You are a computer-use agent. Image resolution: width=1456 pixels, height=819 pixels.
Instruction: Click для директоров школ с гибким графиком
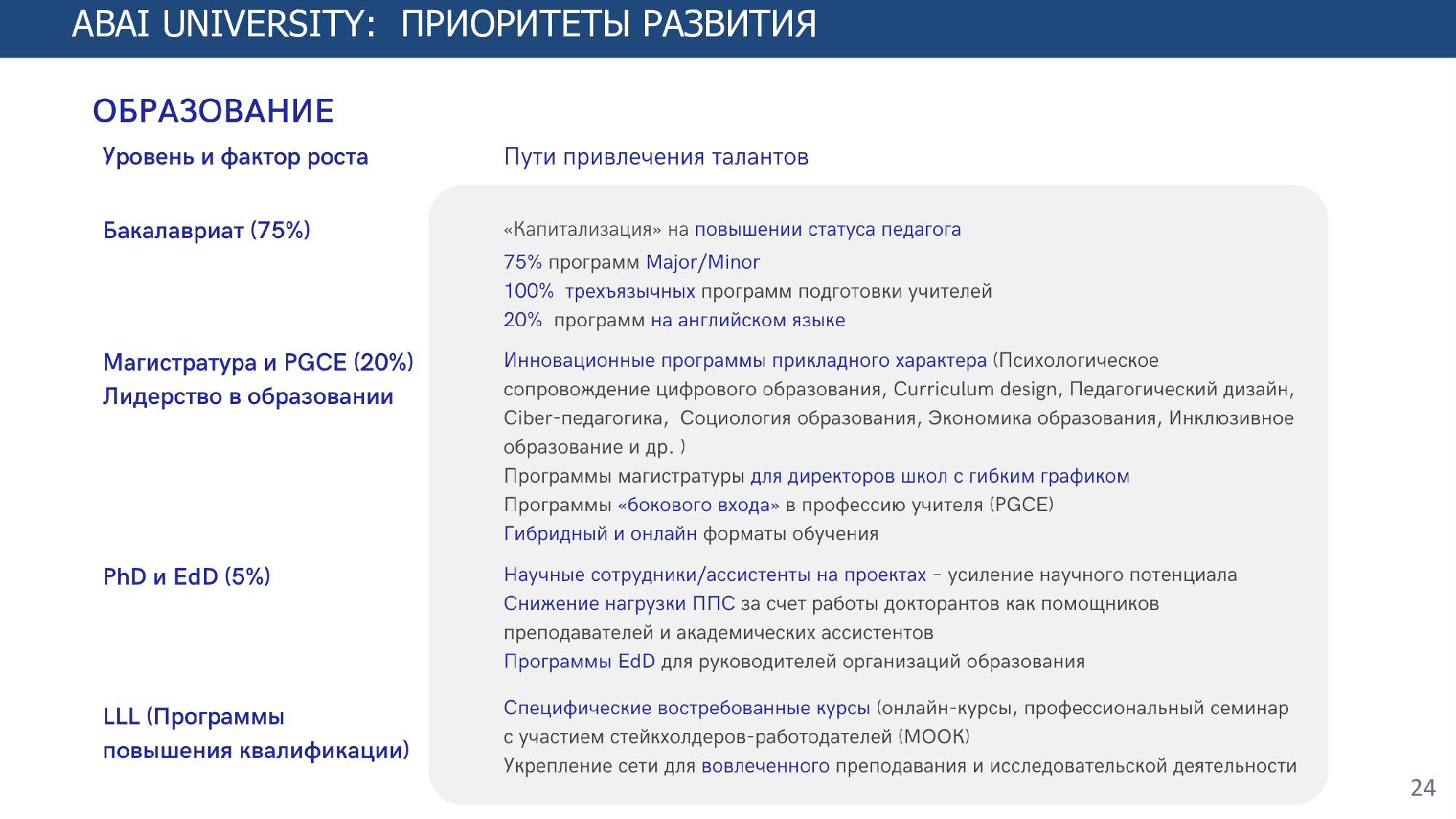pyautogui.click(x=939, y=477)
